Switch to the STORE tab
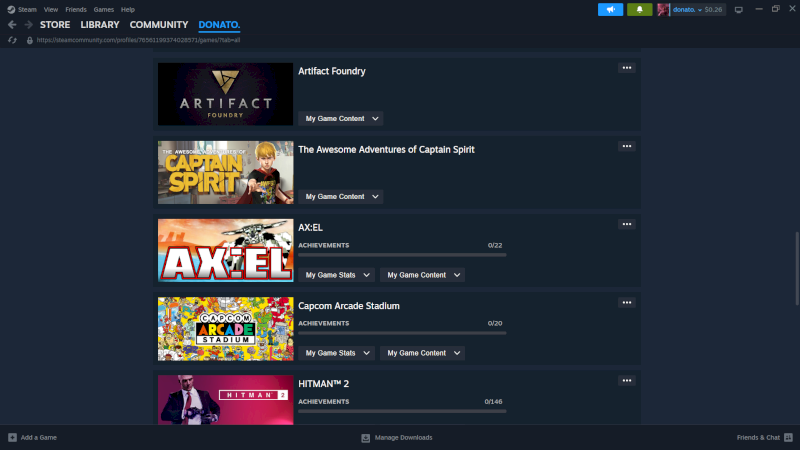The image size is (800, 450). point(55,24)
